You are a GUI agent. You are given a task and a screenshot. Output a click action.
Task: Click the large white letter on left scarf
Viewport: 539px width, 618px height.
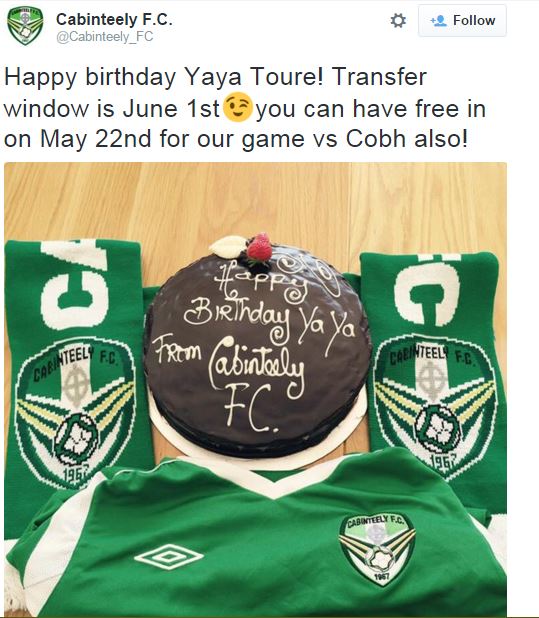coord(74,284)
